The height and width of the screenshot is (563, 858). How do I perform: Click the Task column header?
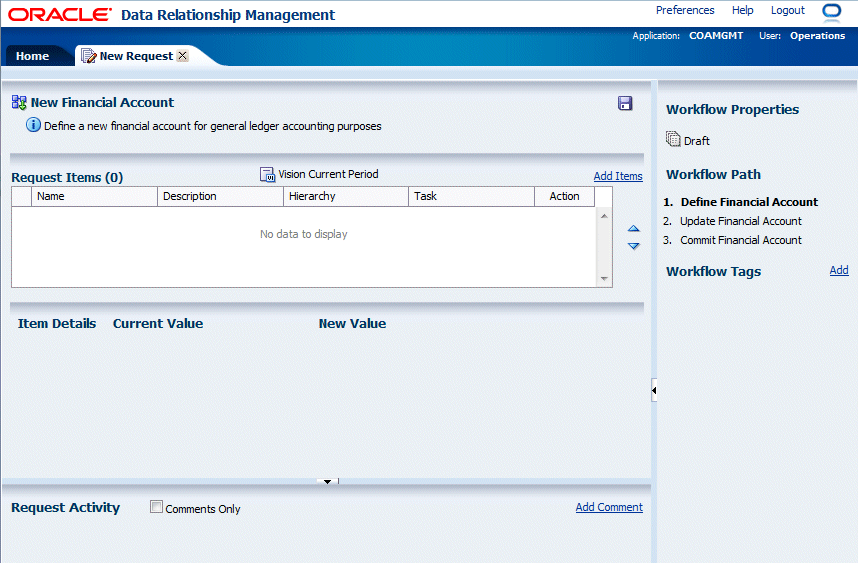tap(471, 196)
